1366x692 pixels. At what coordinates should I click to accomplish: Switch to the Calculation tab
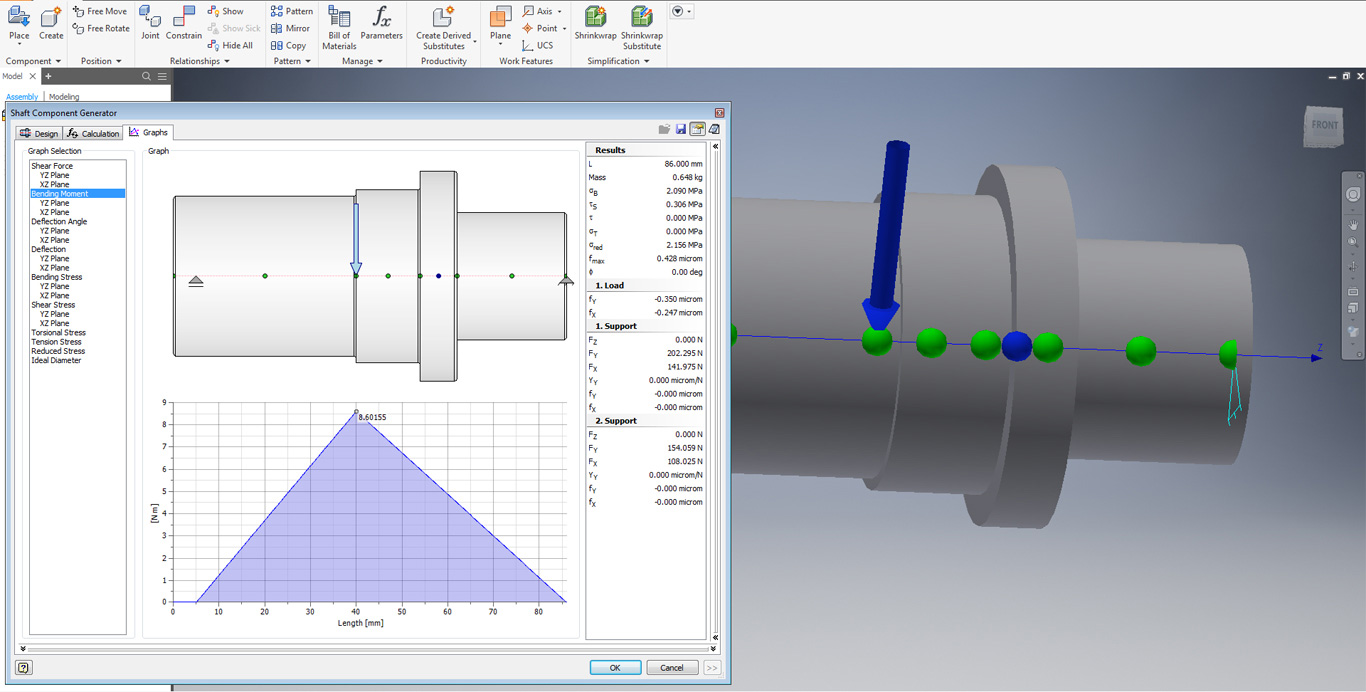click(93, 133)
